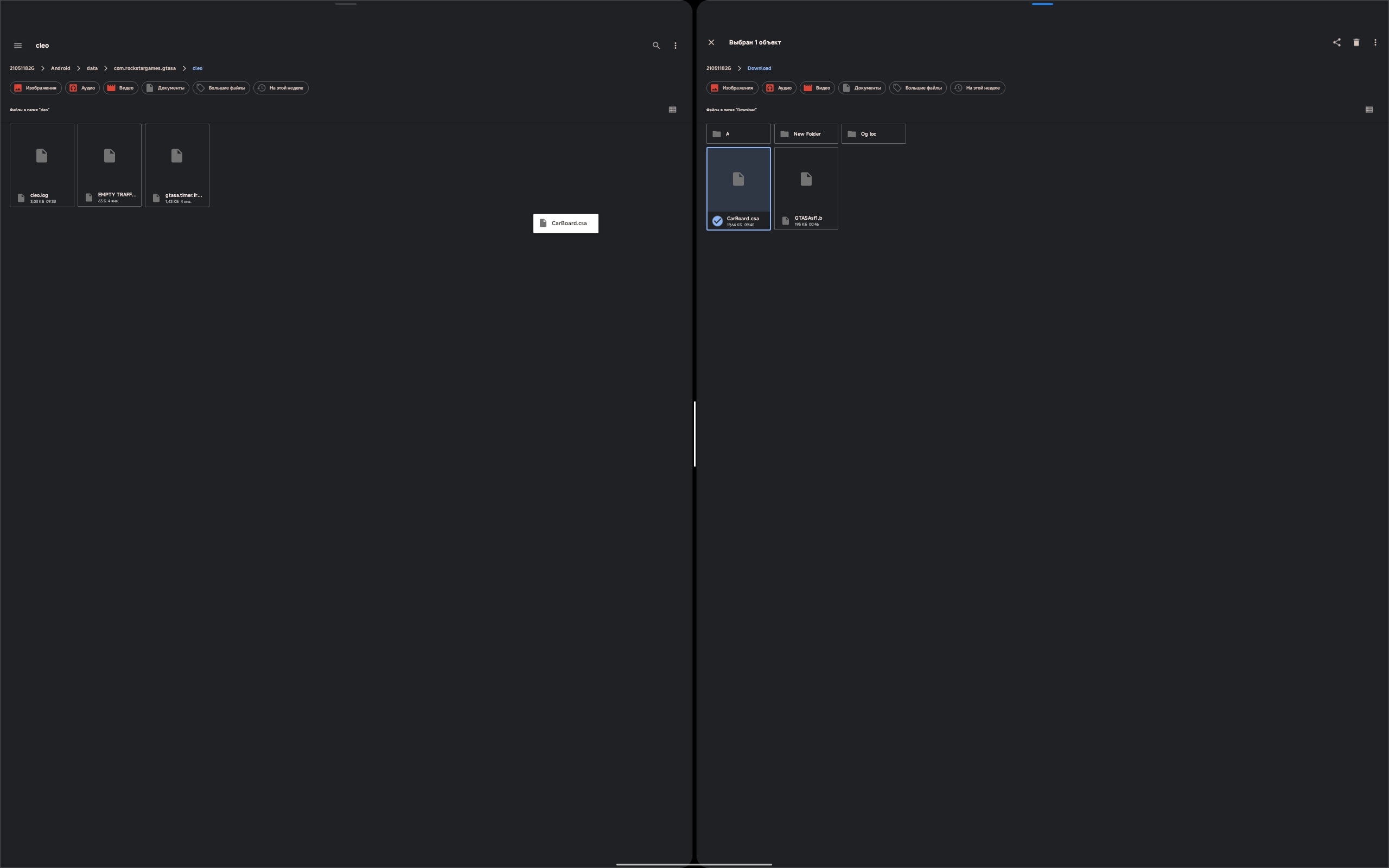
Task: Open the New Folder directory
Action: tap(806, 134)
